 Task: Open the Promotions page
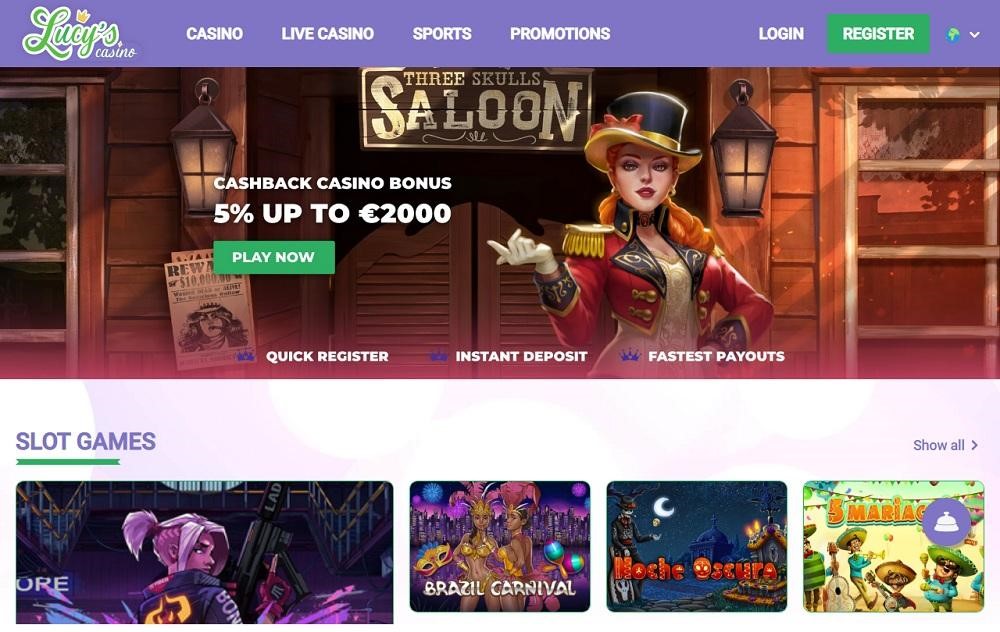click(x=560, y=34)
